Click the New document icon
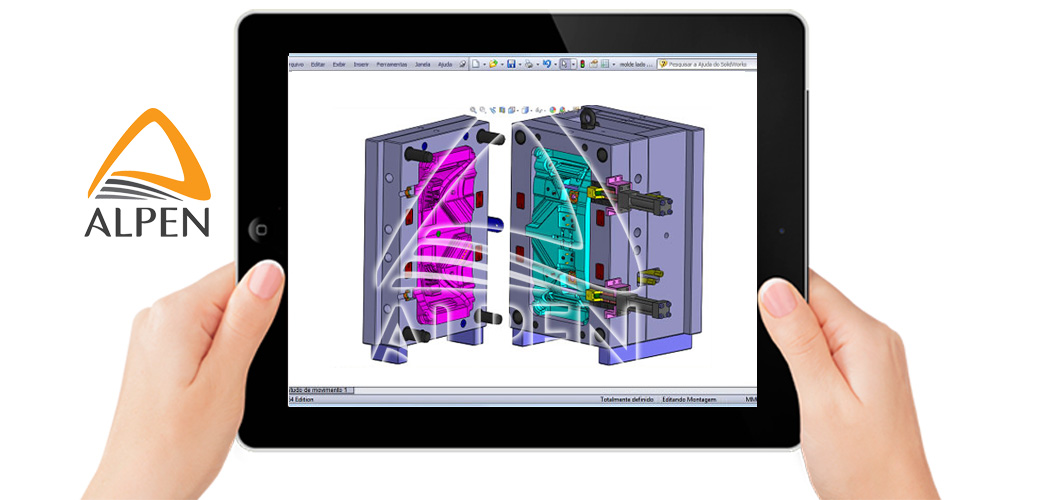Viewport: 1060px width, 500px height. tap(476, 63)
